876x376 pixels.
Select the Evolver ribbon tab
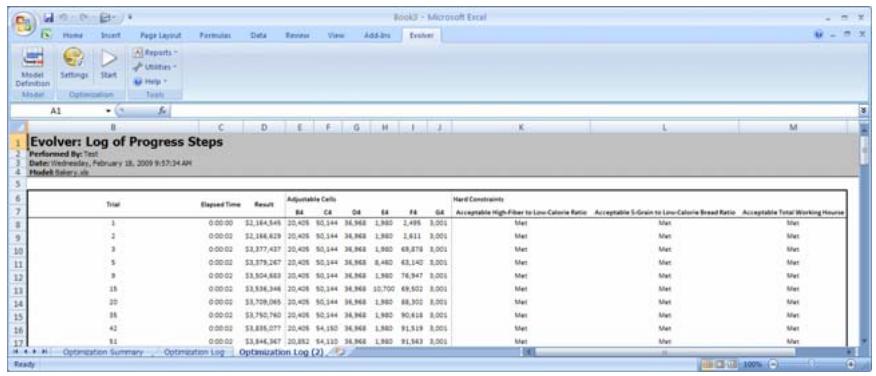click(421, 35)
